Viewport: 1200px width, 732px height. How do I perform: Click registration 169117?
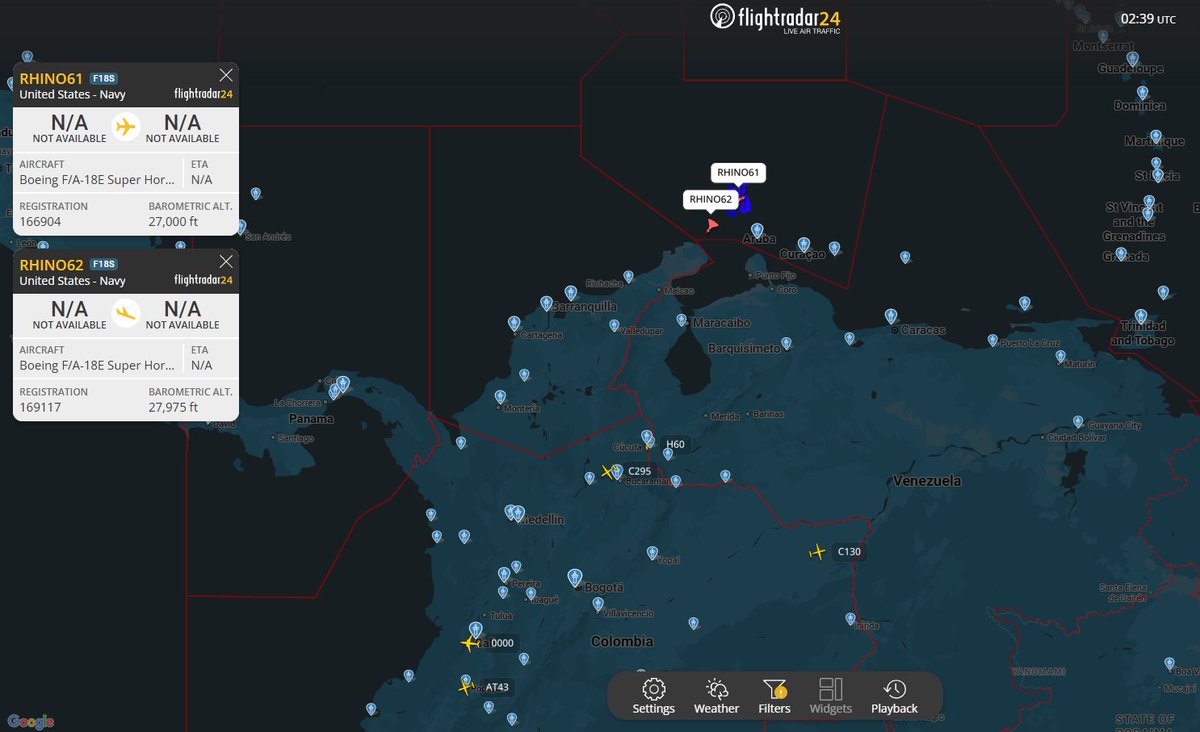(41, 408)
